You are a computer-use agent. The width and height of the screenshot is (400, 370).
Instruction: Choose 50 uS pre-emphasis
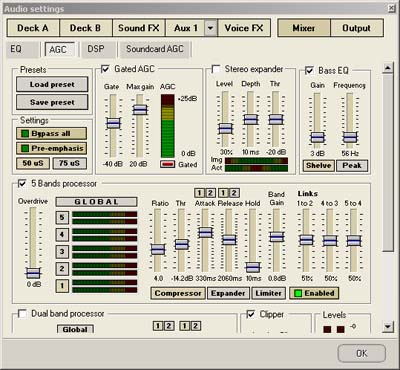coord(33,163)
